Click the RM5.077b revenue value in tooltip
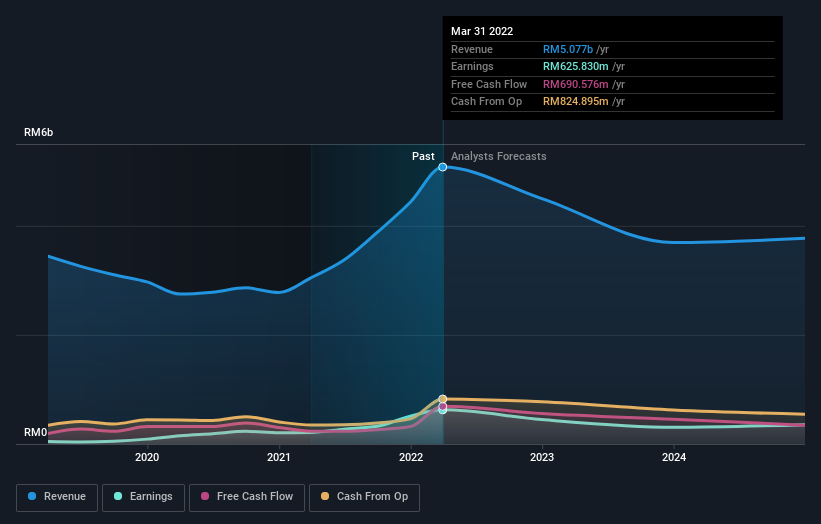 [x=568, y=49]
